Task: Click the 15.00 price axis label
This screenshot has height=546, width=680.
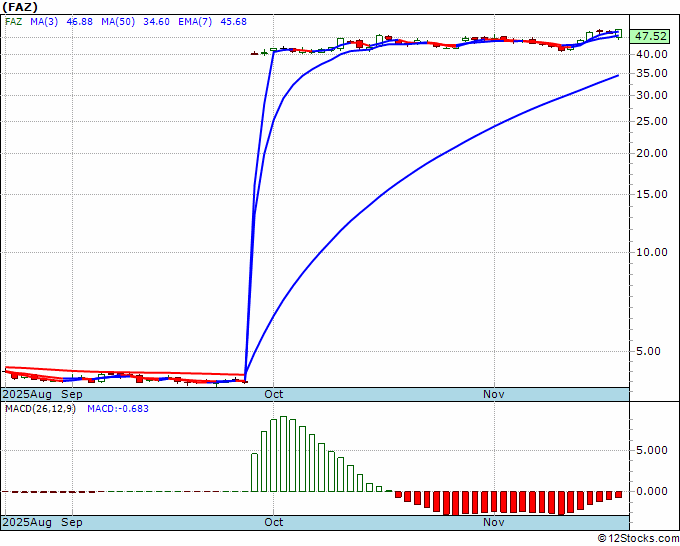Action: [x=652, y=194]
